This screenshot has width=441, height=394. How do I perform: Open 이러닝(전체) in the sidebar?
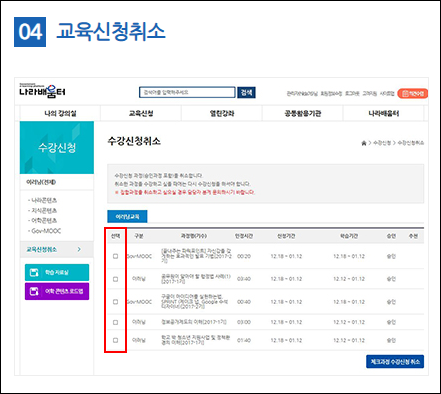[41, 182]
